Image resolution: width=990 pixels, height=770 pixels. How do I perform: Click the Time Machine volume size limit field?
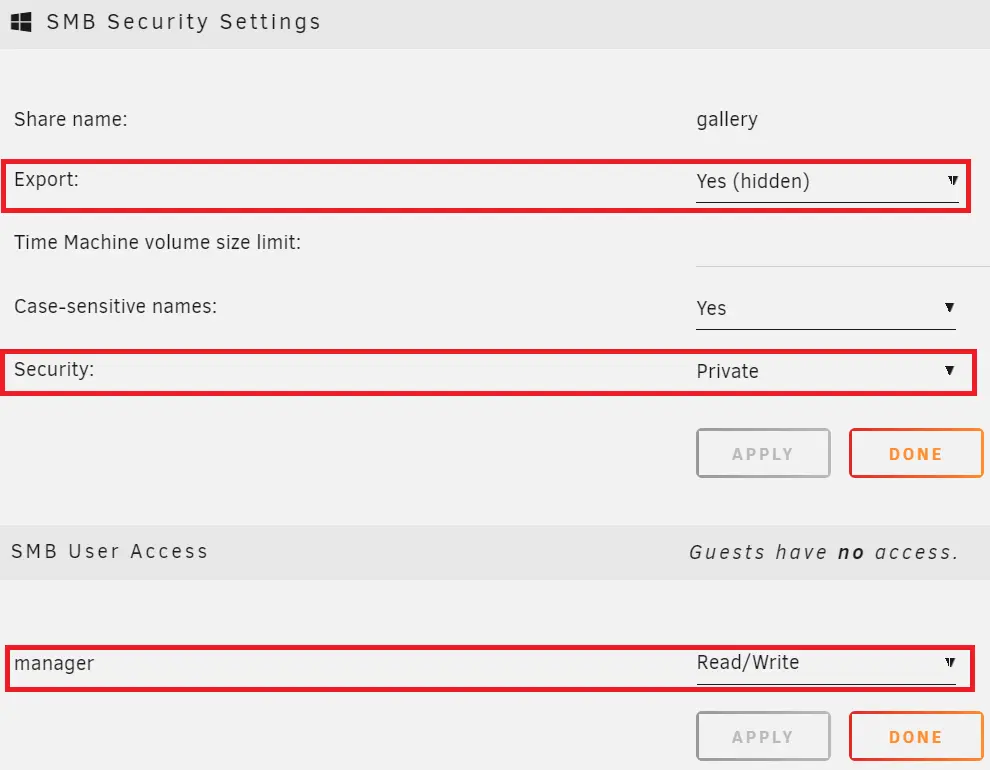pos(842,251)
